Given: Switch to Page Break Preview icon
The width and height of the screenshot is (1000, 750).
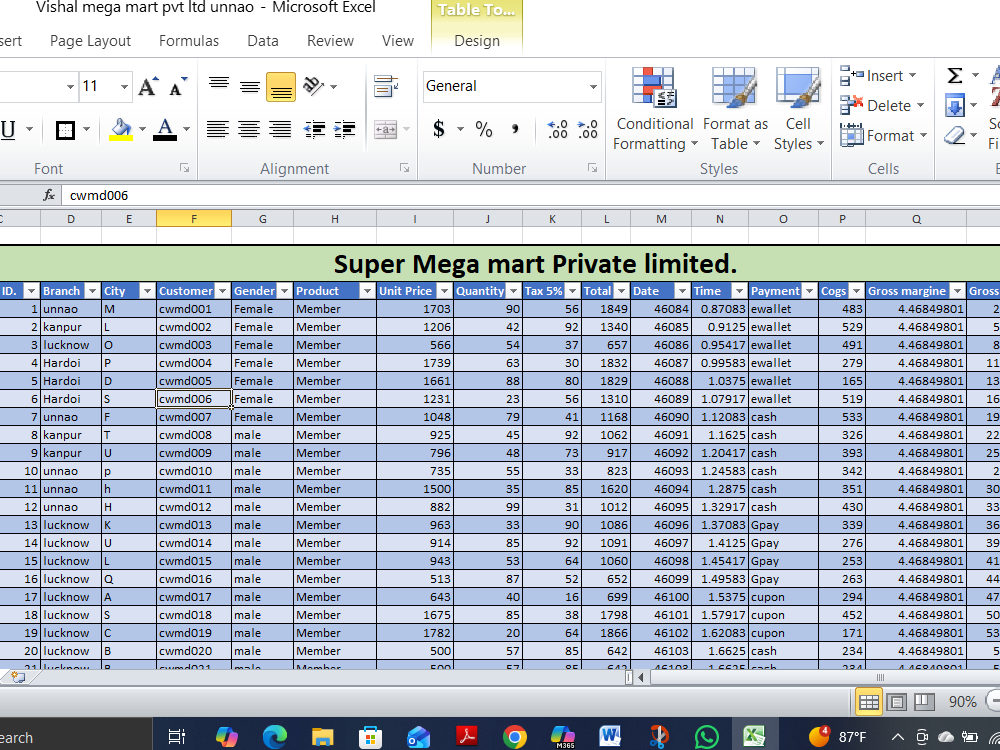Looking at the screenshot, I should pyautogui.click(x=924, y=702).
